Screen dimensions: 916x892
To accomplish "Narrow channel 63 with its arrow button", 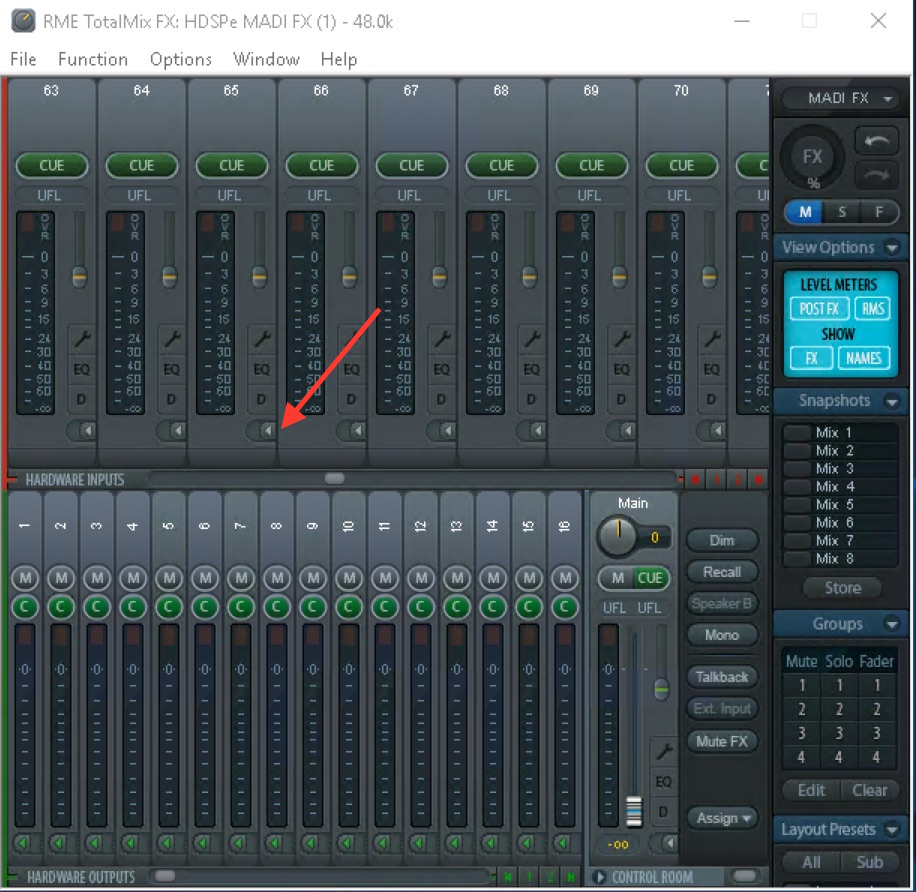I will 82,431.
